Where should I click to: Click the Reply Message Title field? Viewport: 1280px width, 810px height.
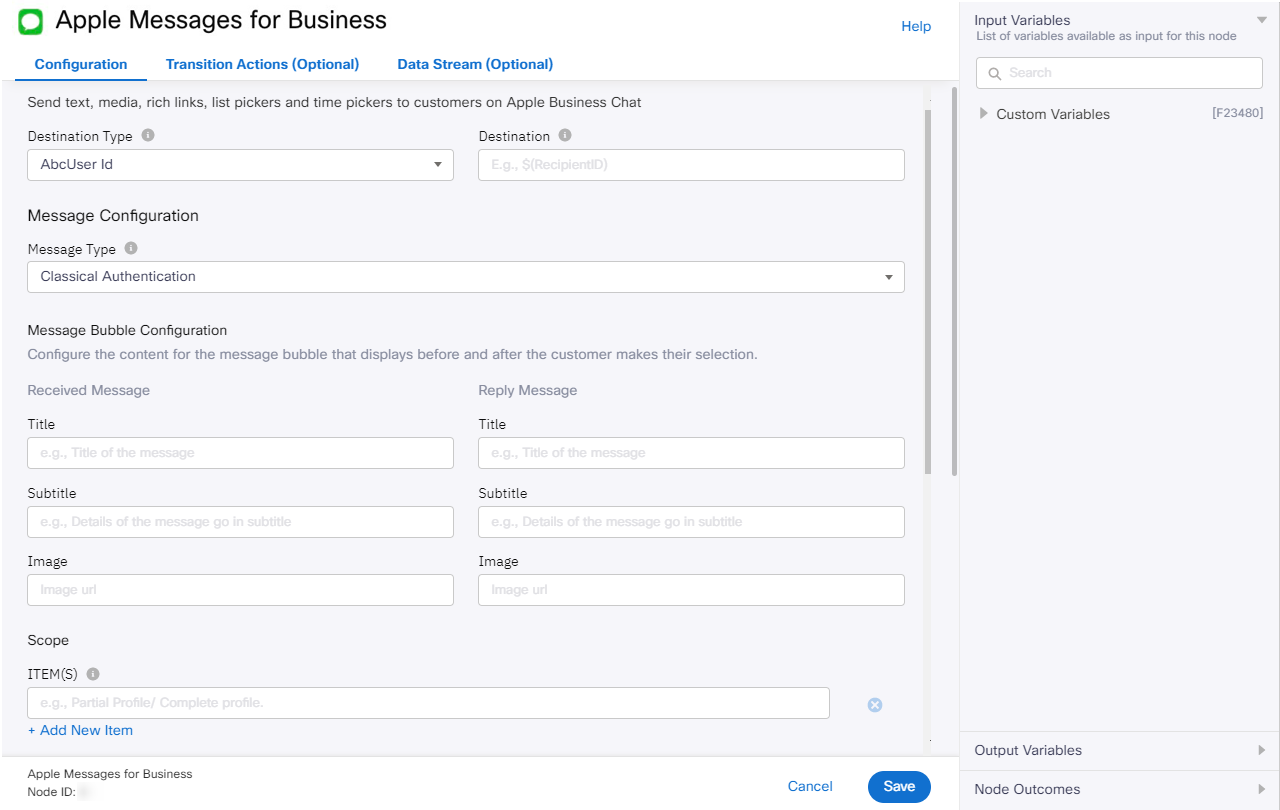pyautogui.click(x=691, y=453)
